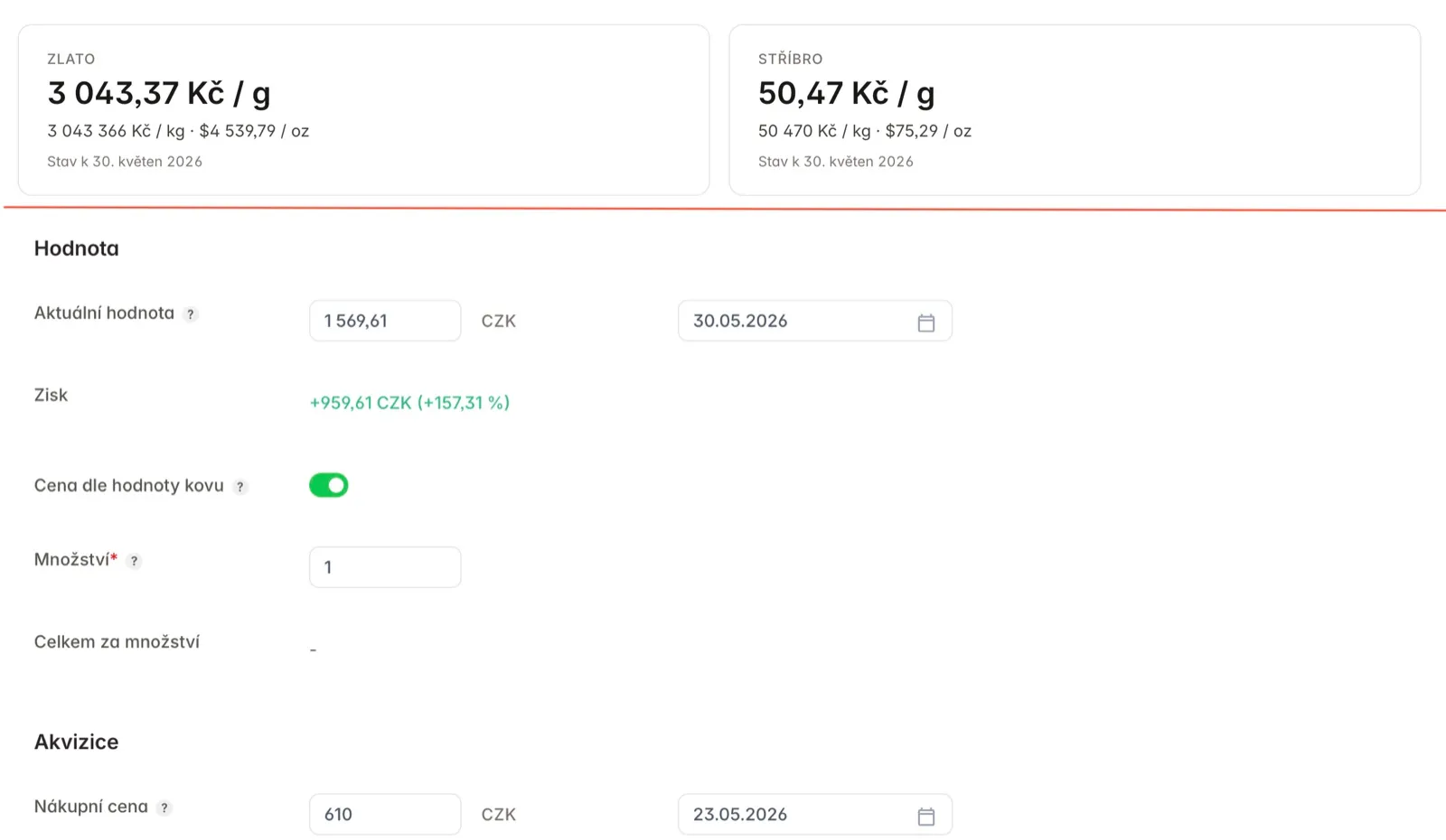Select the current value date 30.05.2026
Image resolution: width=1446 pixels, height=840 pixels.
click(815, 321)
